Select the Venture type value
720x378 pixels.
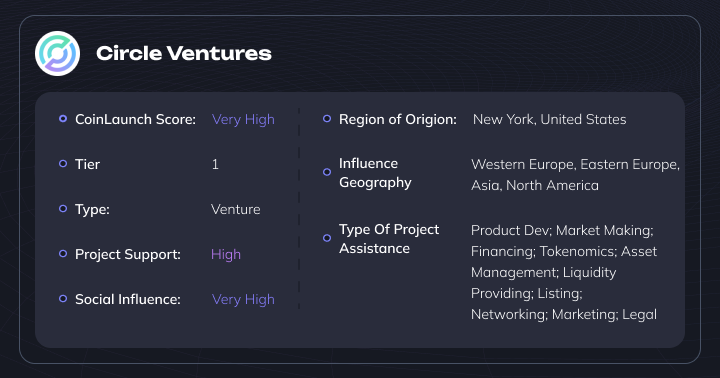pyautogui.click(x=236, y=209)
